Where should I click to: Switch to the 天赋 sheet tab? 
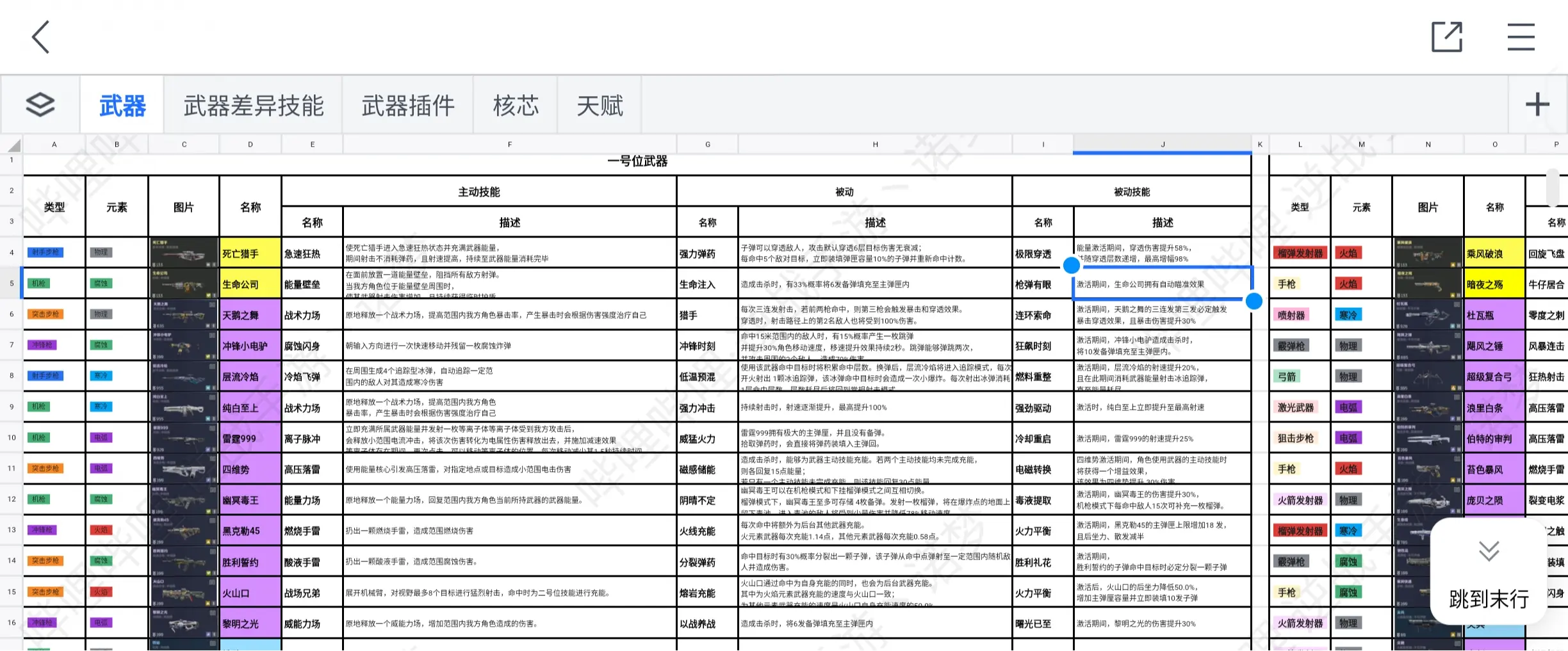pyautogui.click(x=600, y=106)
